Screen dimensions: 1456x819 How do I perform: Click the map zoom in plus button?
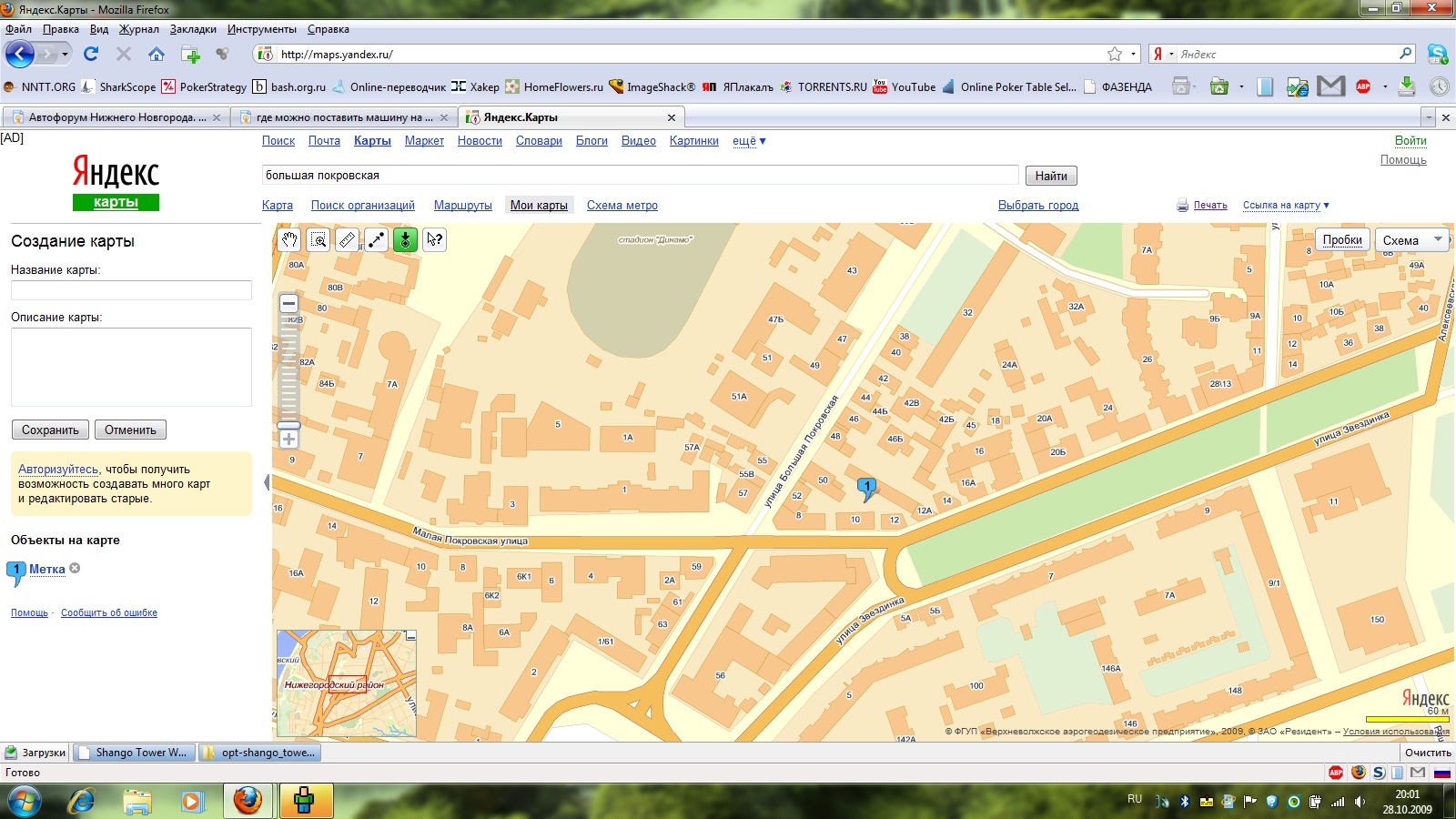point(288,440)
